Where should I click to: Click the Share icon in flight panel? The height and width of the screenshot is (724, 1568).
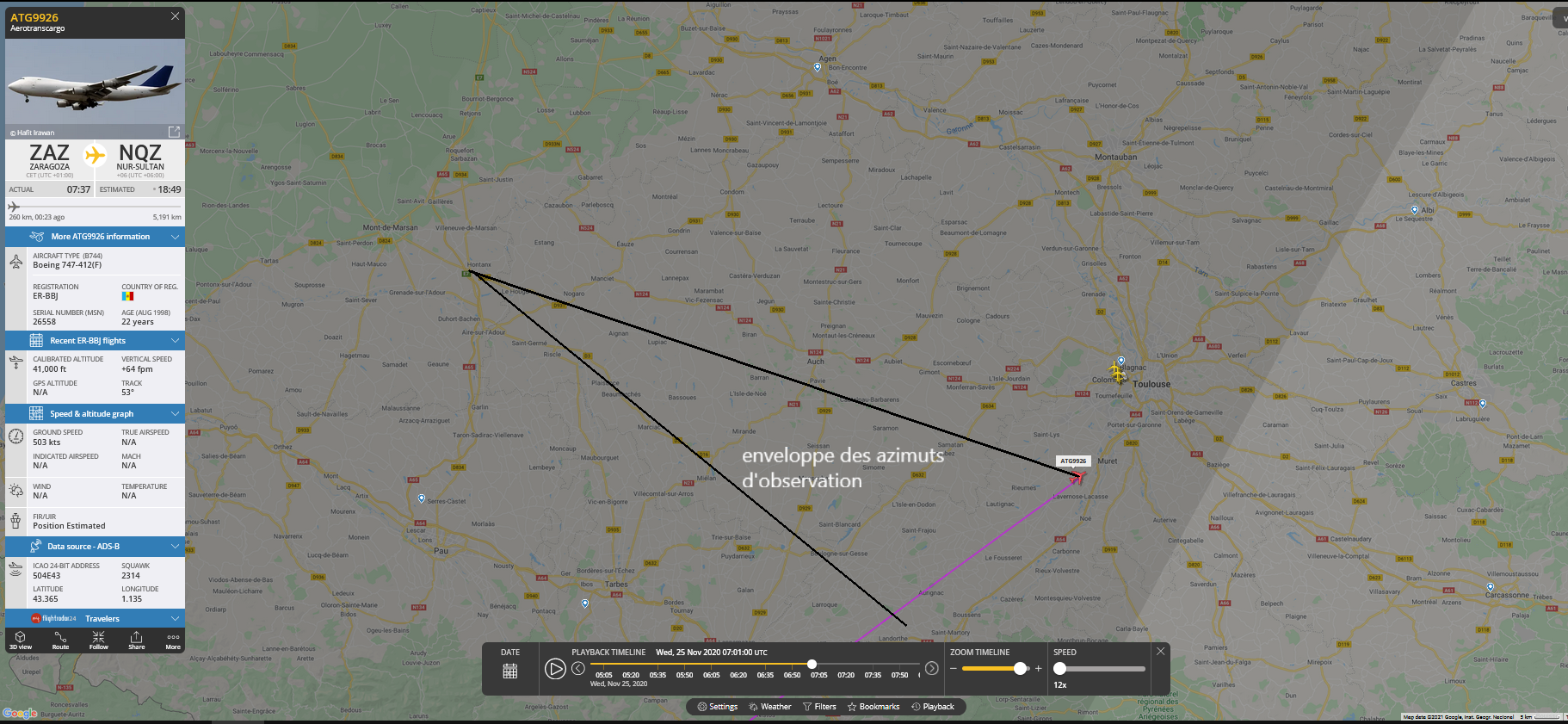[136, 640]
